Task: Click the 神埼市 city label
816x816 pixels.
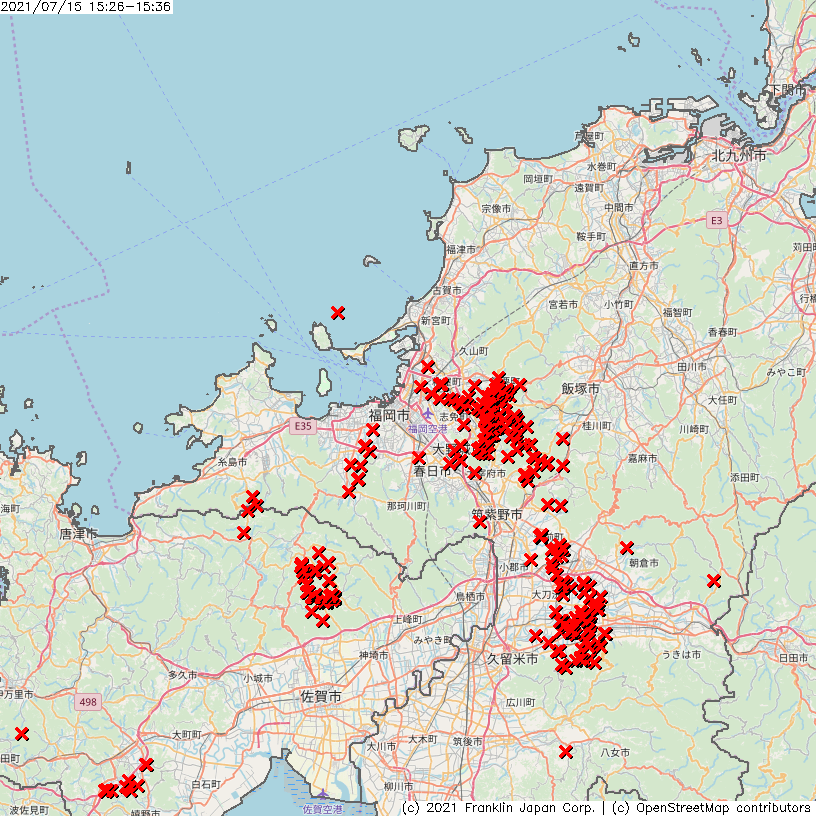Action: (373, 655)
